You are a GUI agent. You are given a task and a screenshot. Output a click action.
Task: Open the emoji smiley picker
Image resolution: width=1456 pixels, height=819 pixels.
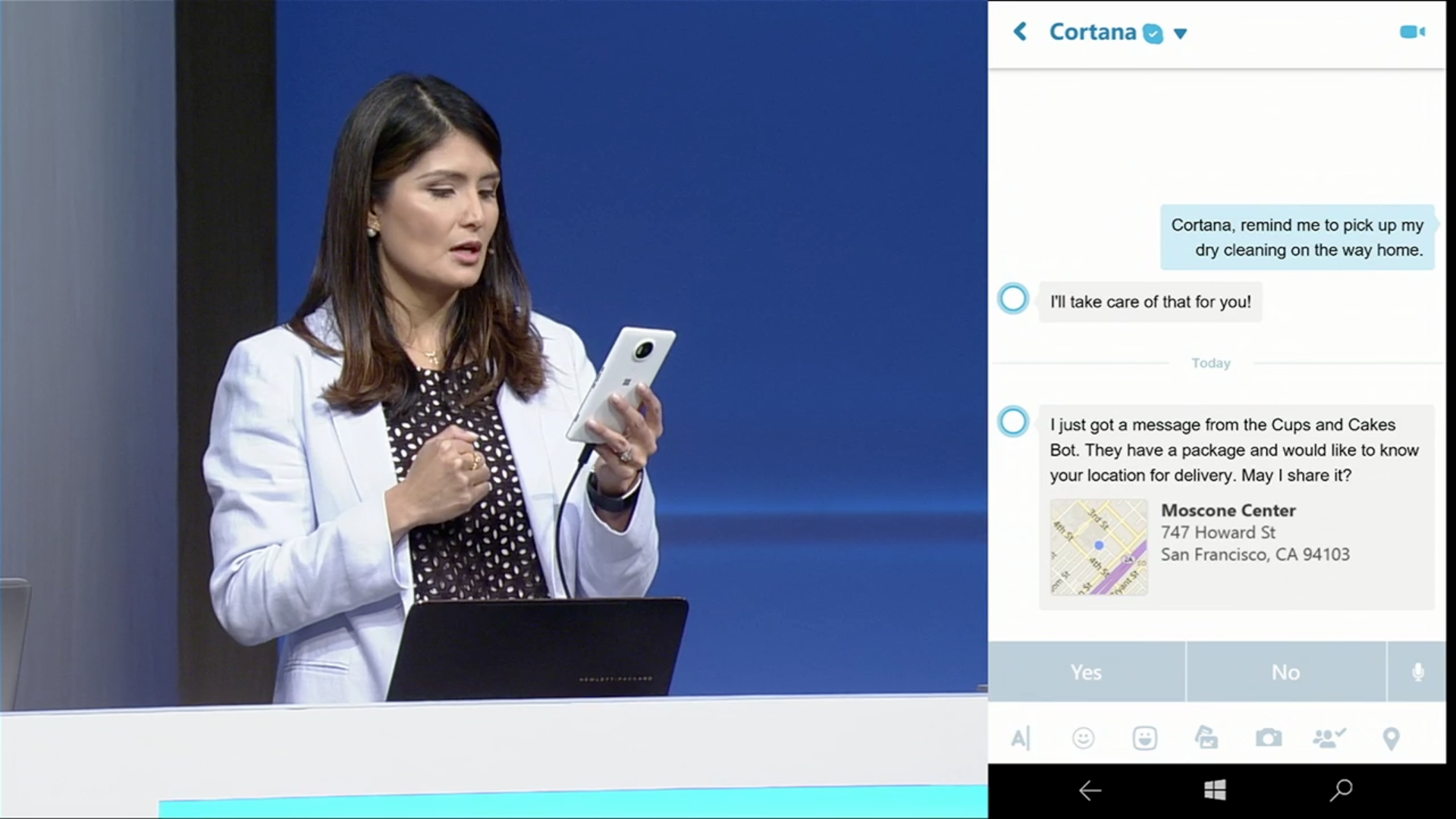click(1083, 738)
